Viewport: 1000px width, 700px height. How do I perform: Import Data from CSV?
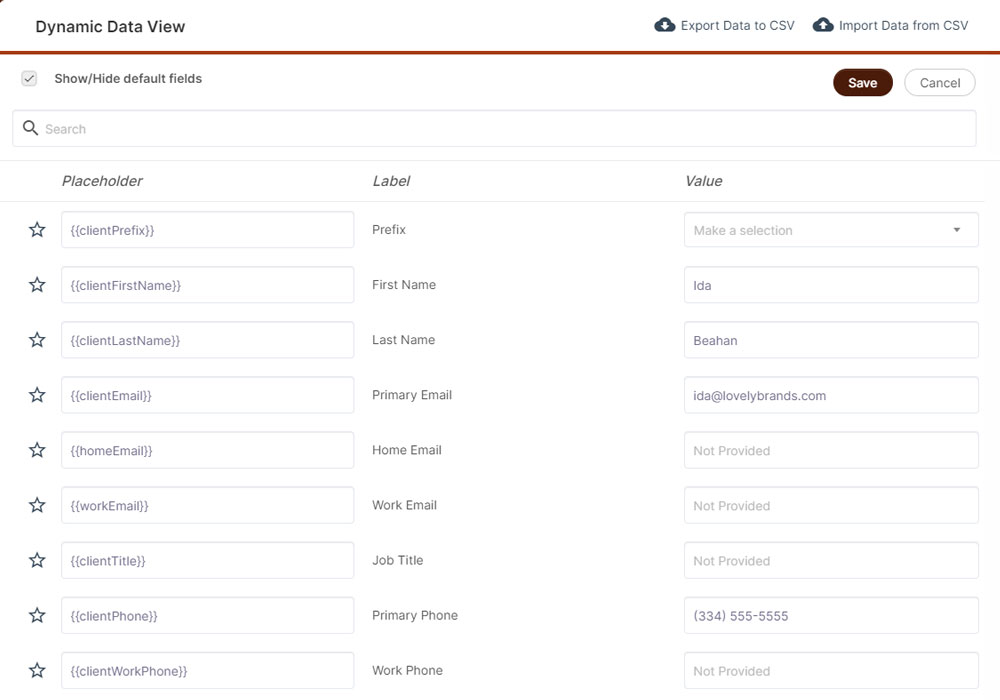point(891,25)
